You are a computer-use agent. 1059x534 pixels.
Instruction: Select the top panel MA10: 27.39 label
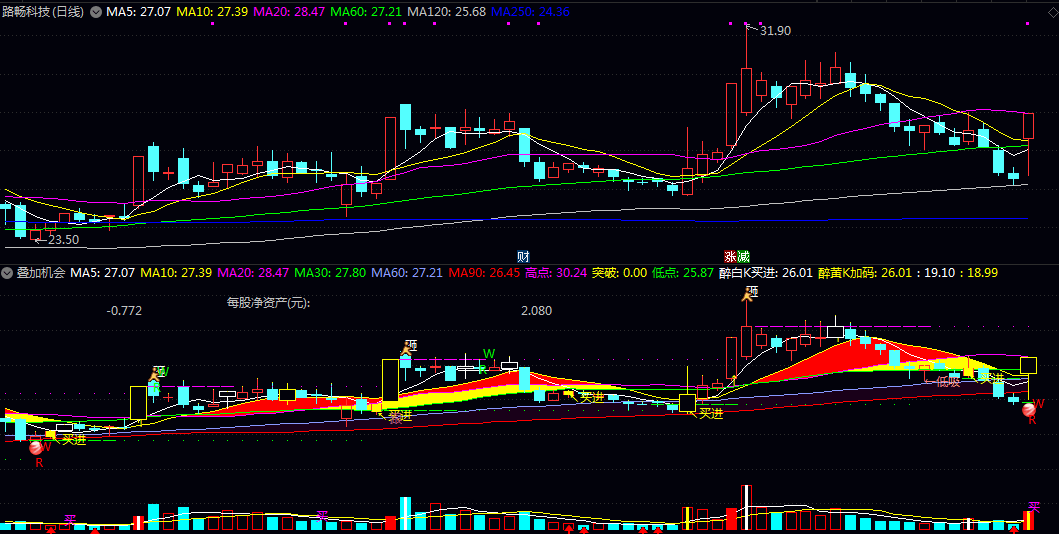(211, 12)
